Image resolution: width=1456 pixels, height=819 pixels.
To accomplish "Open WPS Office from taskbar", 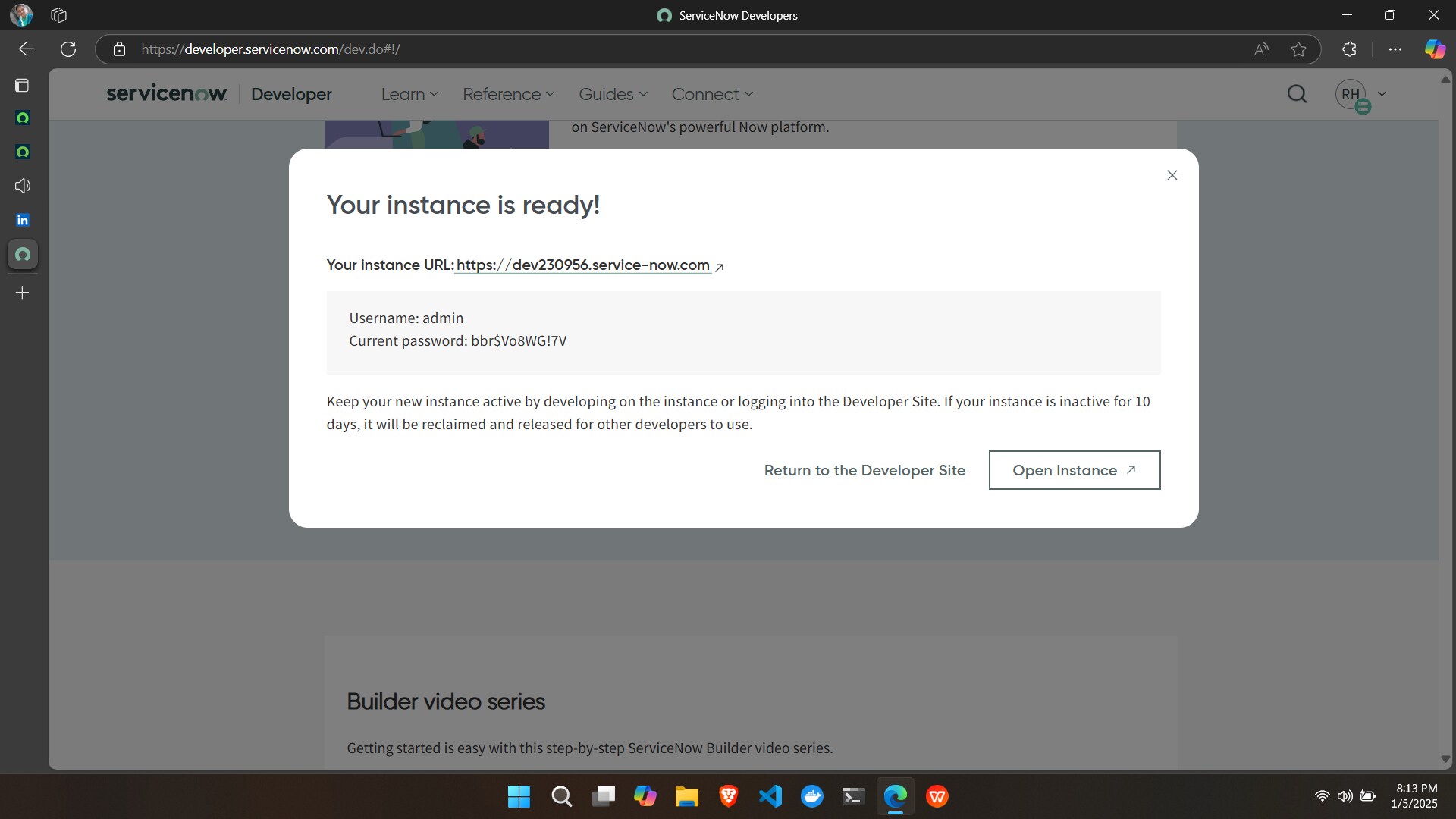I will [x=937, y=796].
